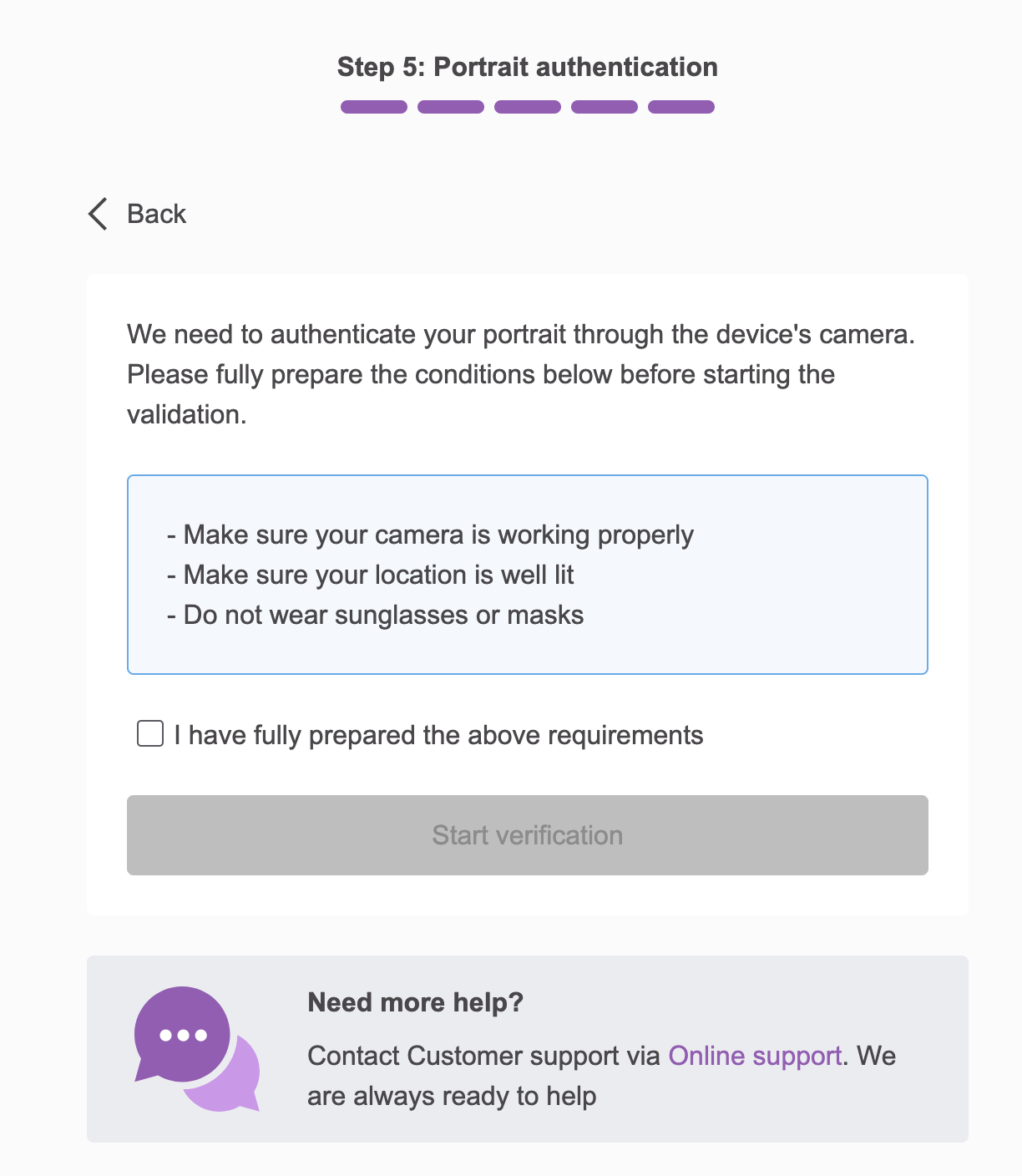Screen dimensions: 1022x1176
Task: Click the purple chat bubbles help icon
Action: [x=196, y=1048]
